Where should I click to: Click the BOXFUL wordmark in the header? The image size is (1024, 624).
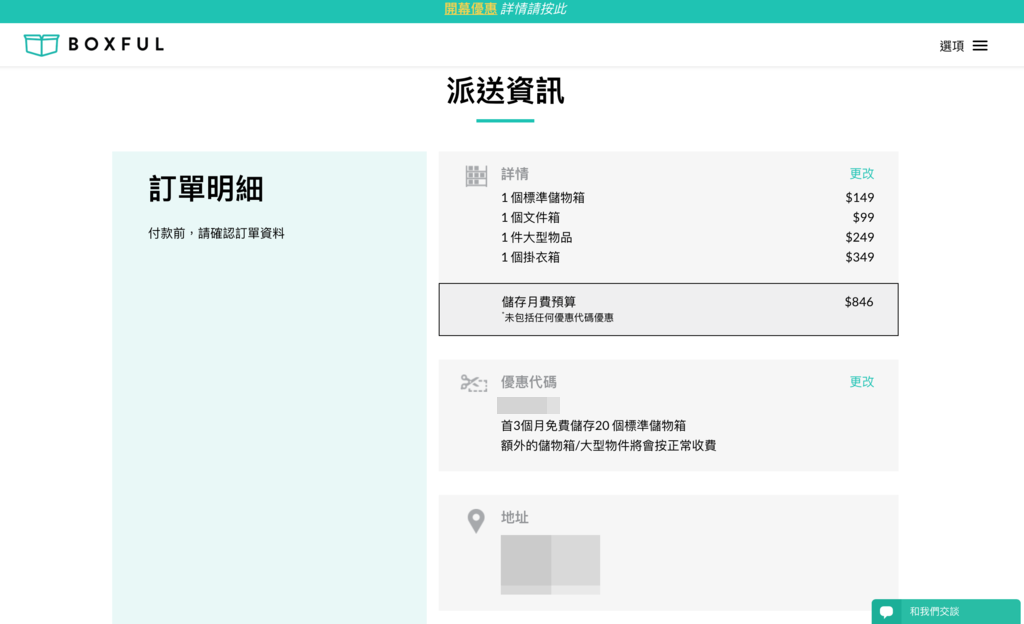[114, 44]
